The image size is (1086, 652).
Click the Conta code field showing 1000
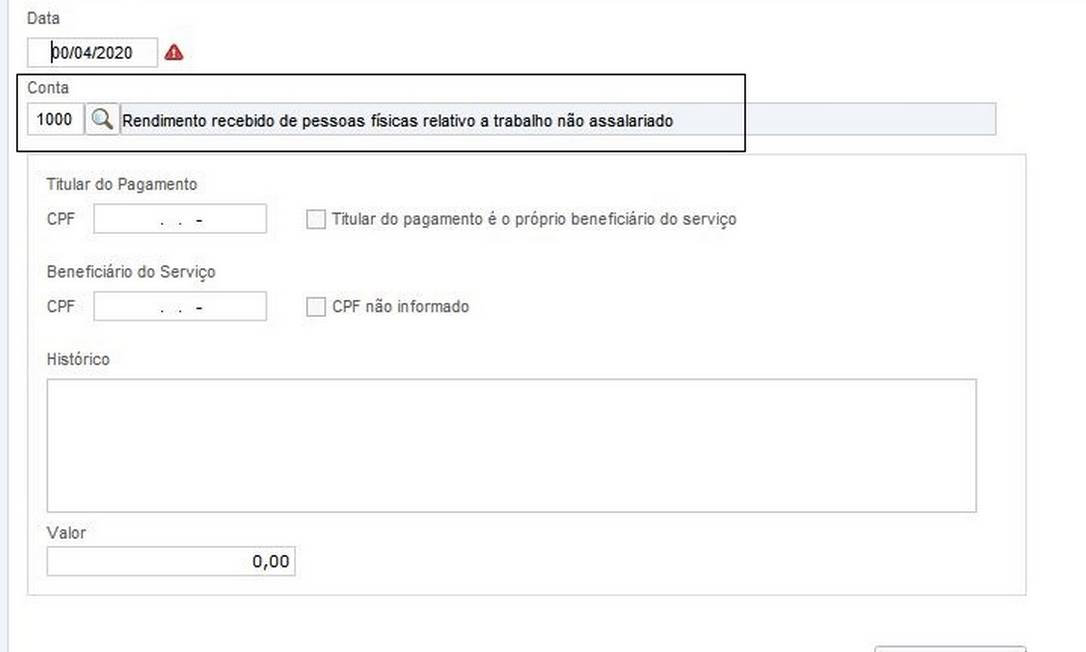pos(55,120)
